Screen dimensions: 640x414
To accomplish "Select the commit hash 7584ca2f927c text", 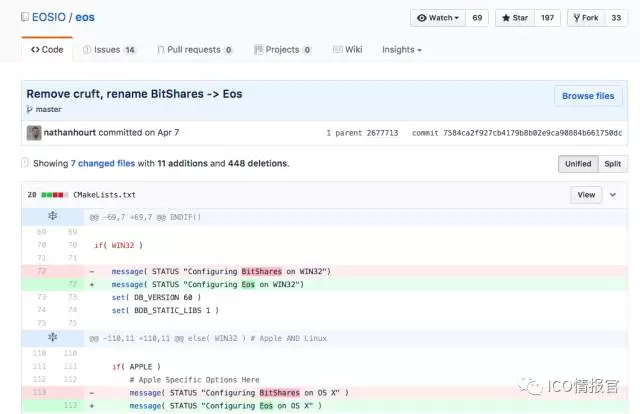I will coord(533,133).
